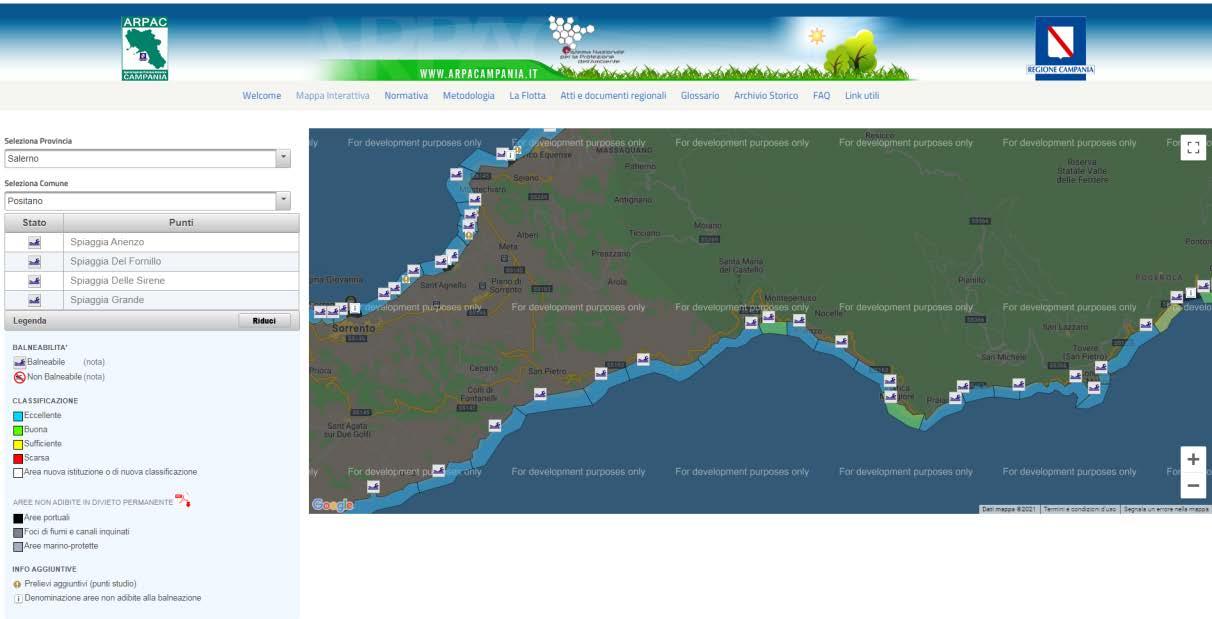Click status icon for Spiaggia Delle Sirene
The width and height of the screenshot is (1212, 619).
tap(34, 280)
